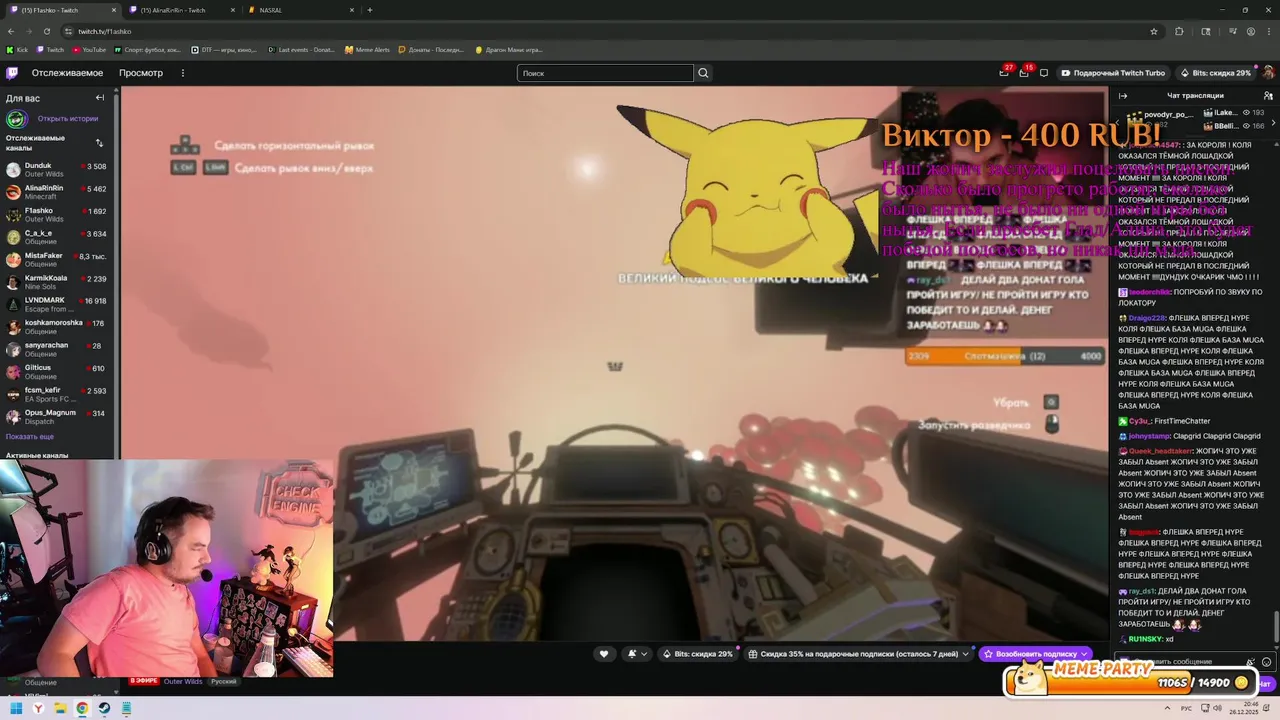
Task: Open the Chrome icon in taskbar
Action: [82, 708]
